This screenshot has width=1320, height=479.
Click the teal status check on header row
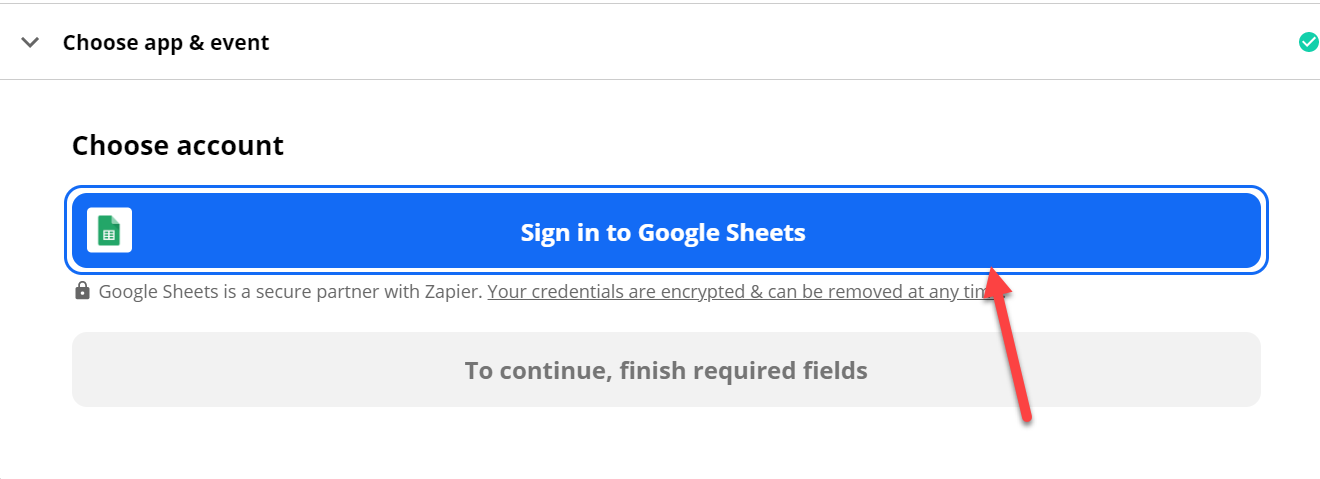[x=1308, y=42]
